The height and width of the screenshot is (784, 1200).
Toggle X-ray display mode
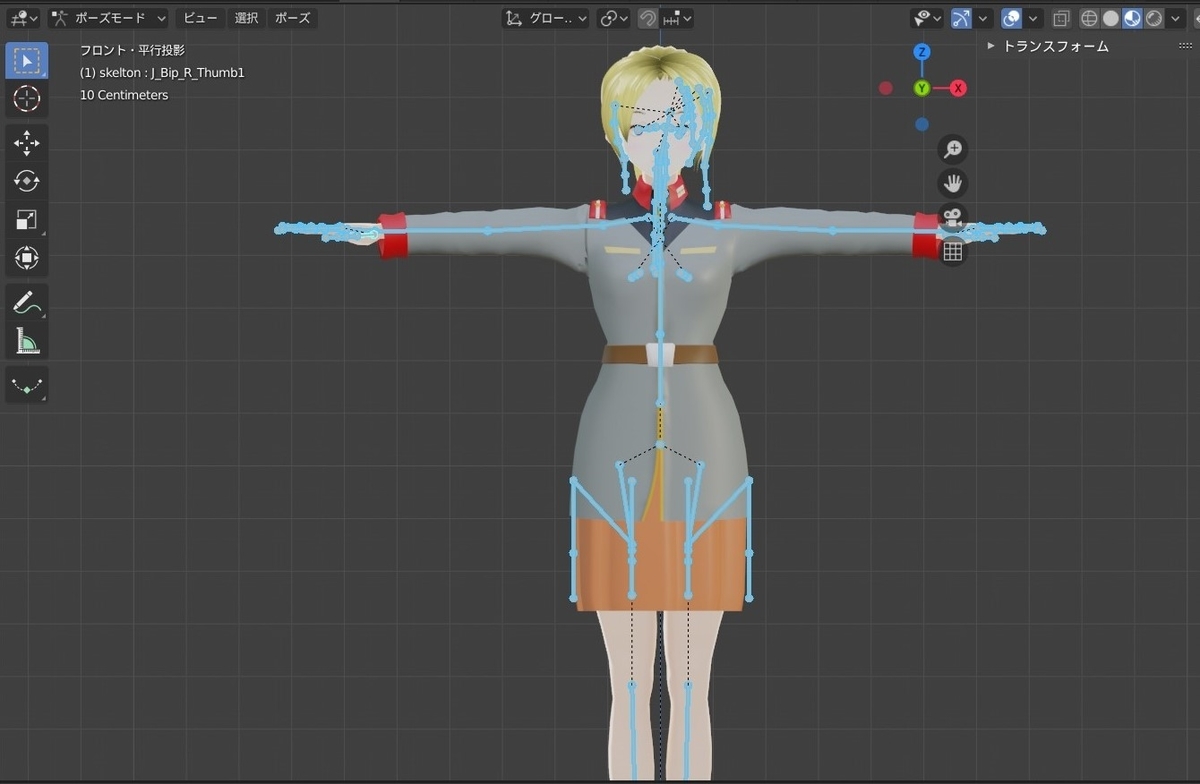[x=1061, y=18]
